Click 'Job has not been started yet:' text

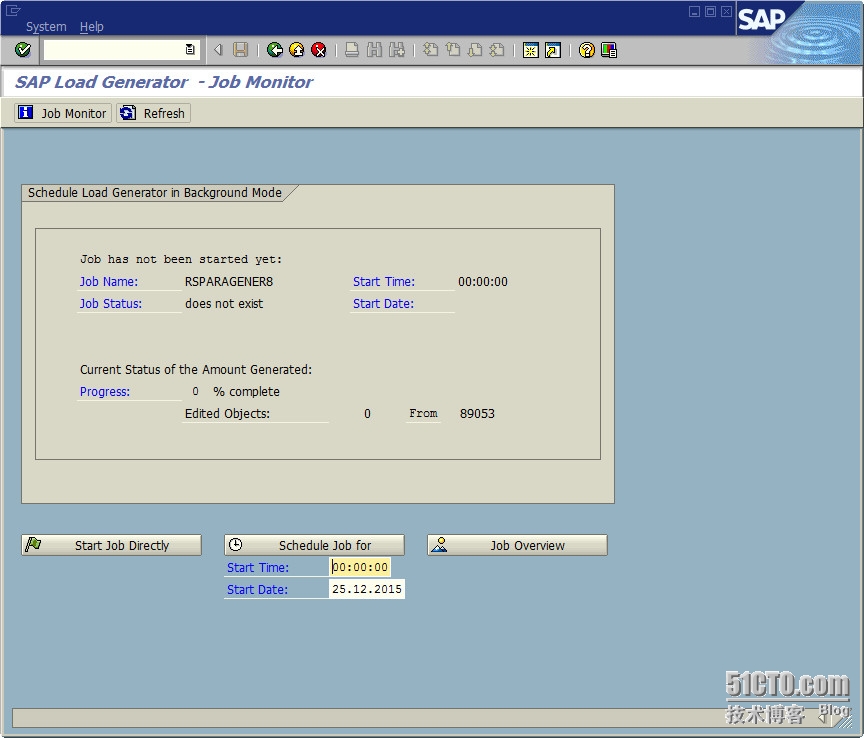click(x=181, y=260)
